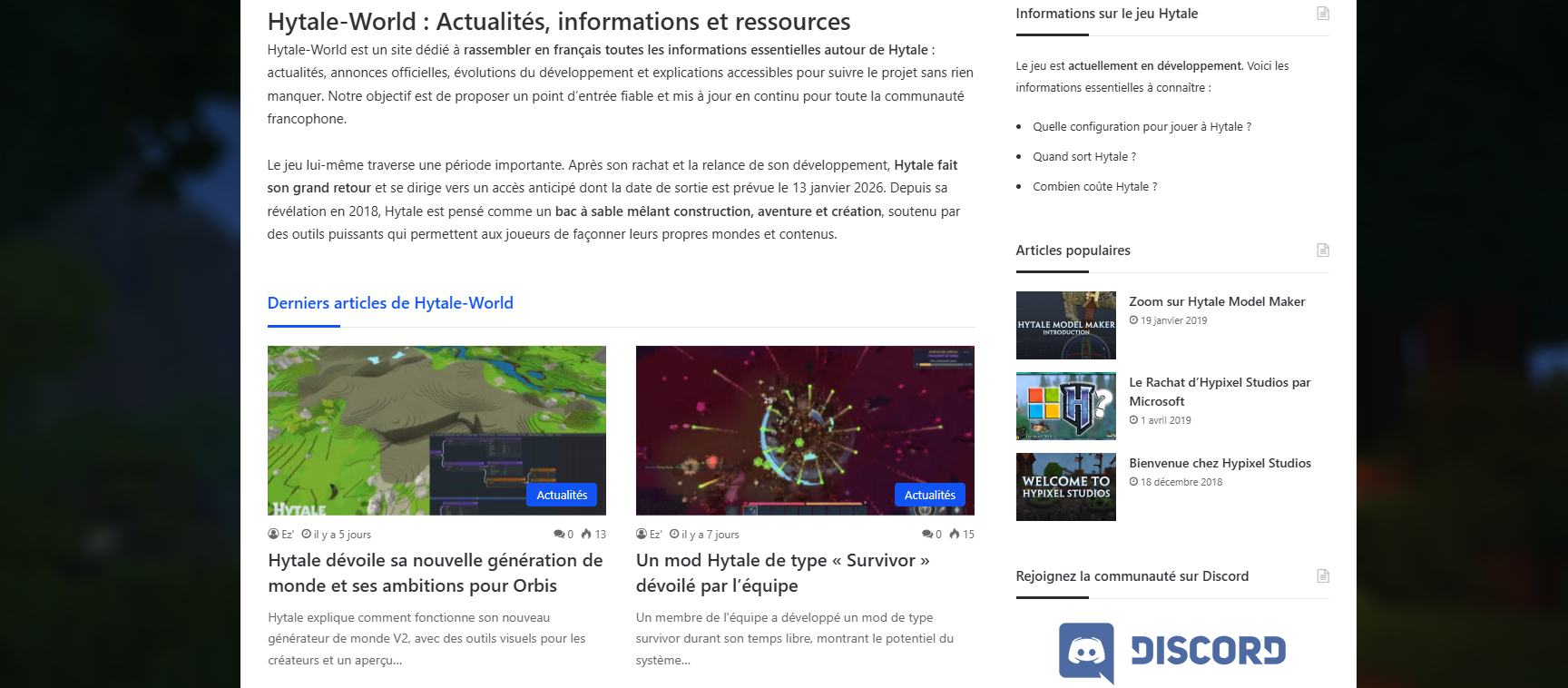Open 'Zoom sur Hytale Model Maker' article
Image resolution: width=1568 pixels, height=688 pixels.
(x=1216, y=302)
